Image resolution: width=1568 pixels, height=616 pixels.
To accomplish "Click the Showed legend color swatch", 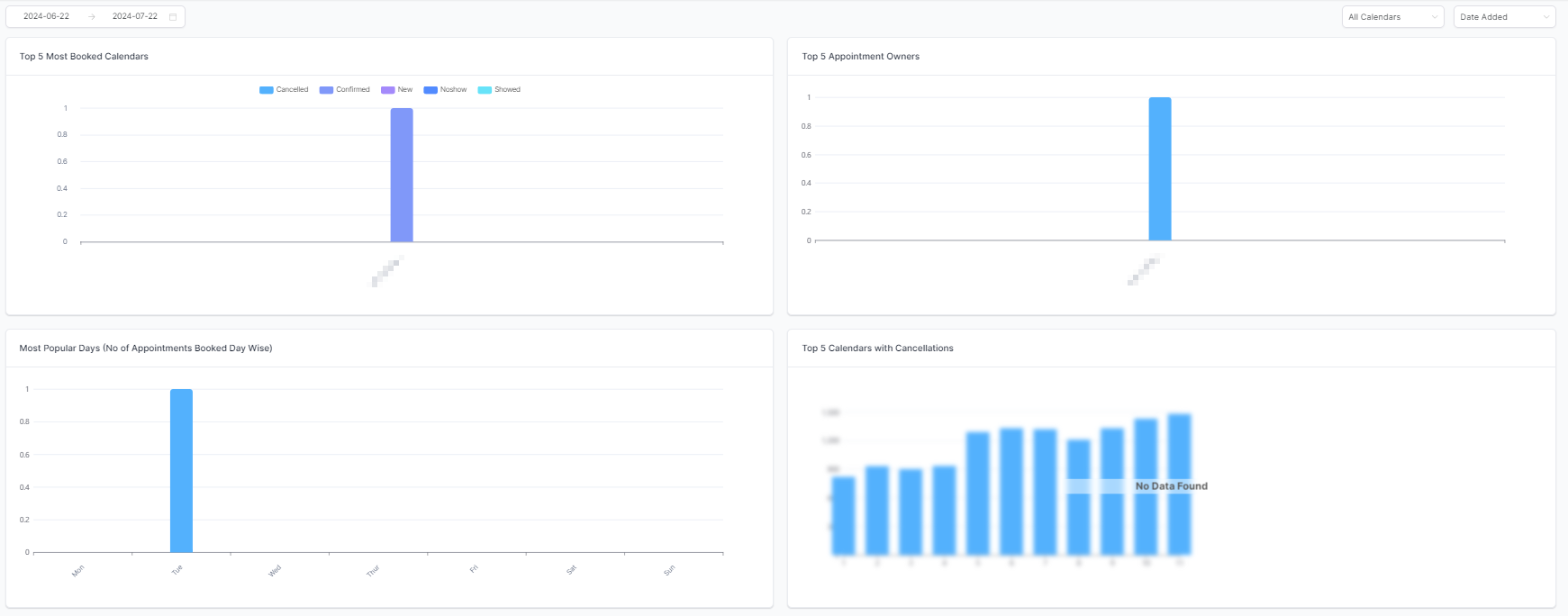I will coord(485,90).
